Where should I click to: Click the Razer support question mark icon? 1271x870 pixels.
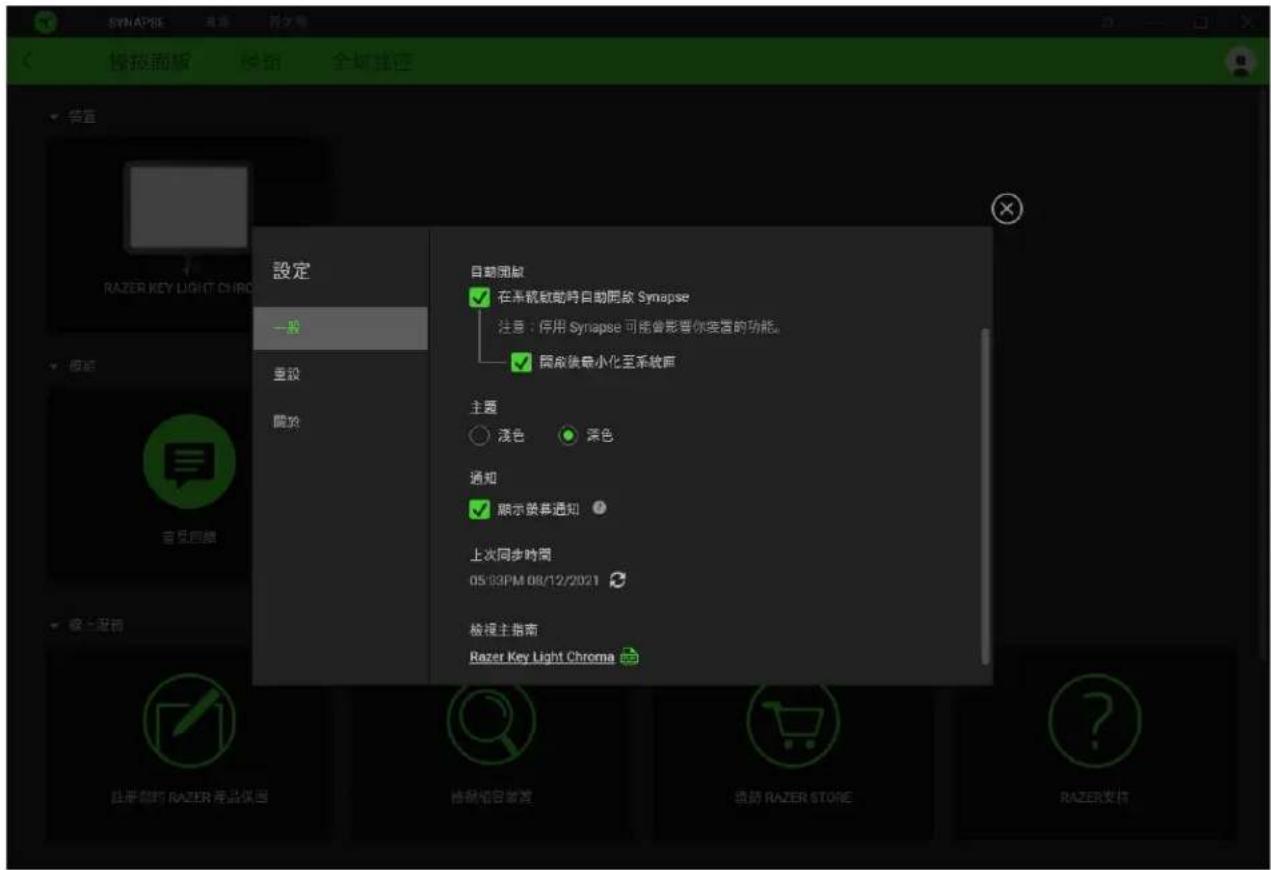(1094, 722)
